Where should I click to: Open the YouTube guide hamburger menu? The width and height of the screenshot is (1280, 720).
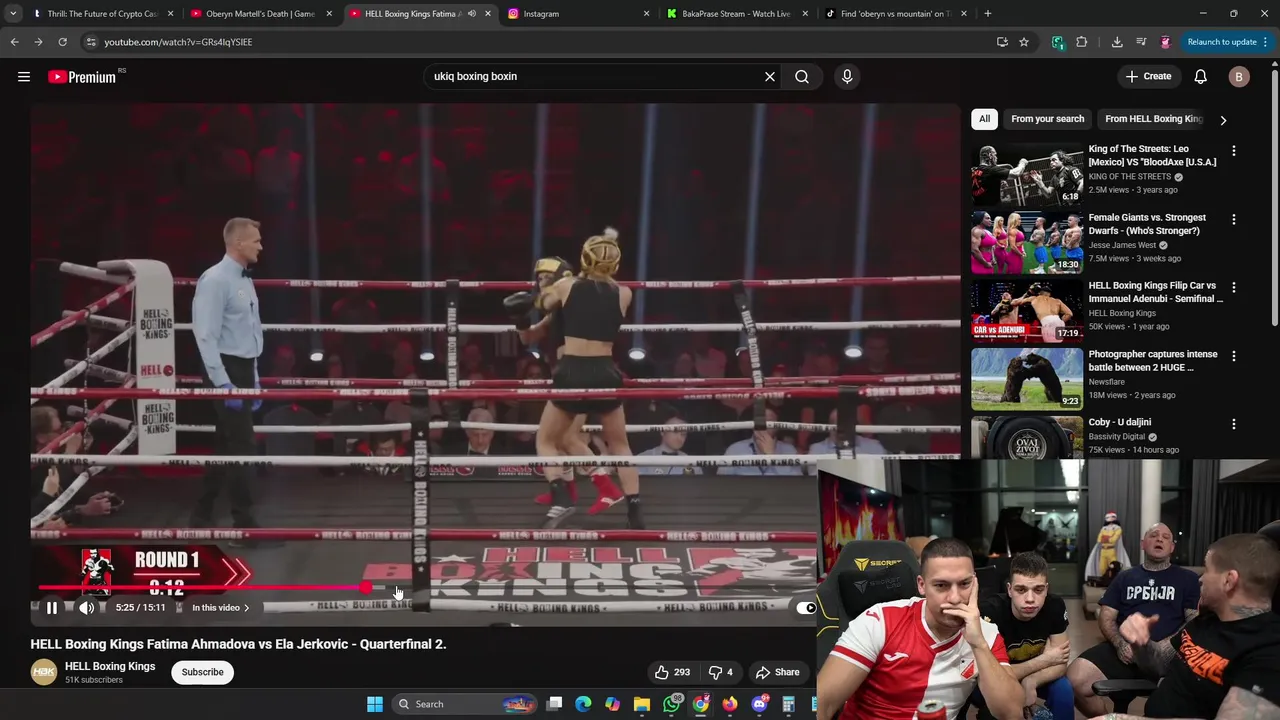point(24,77)
